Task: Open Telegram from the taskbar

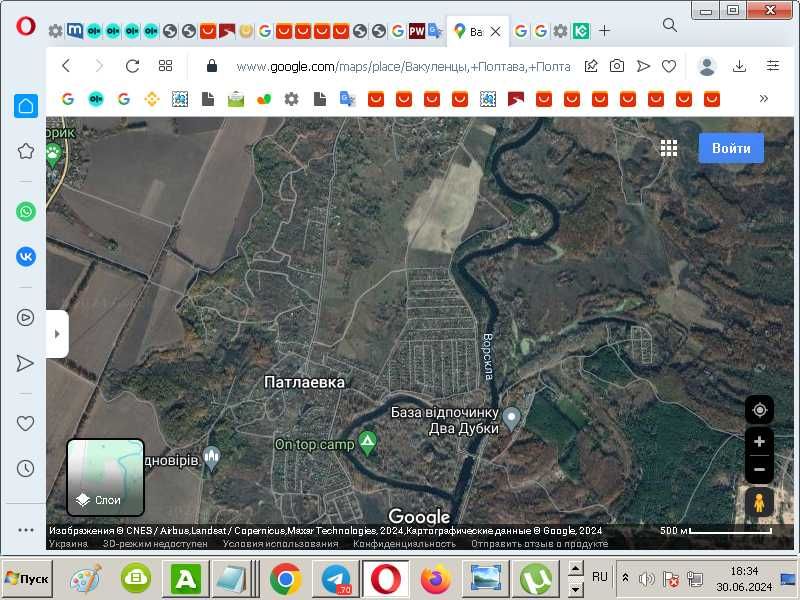Action: coord(335,579)
